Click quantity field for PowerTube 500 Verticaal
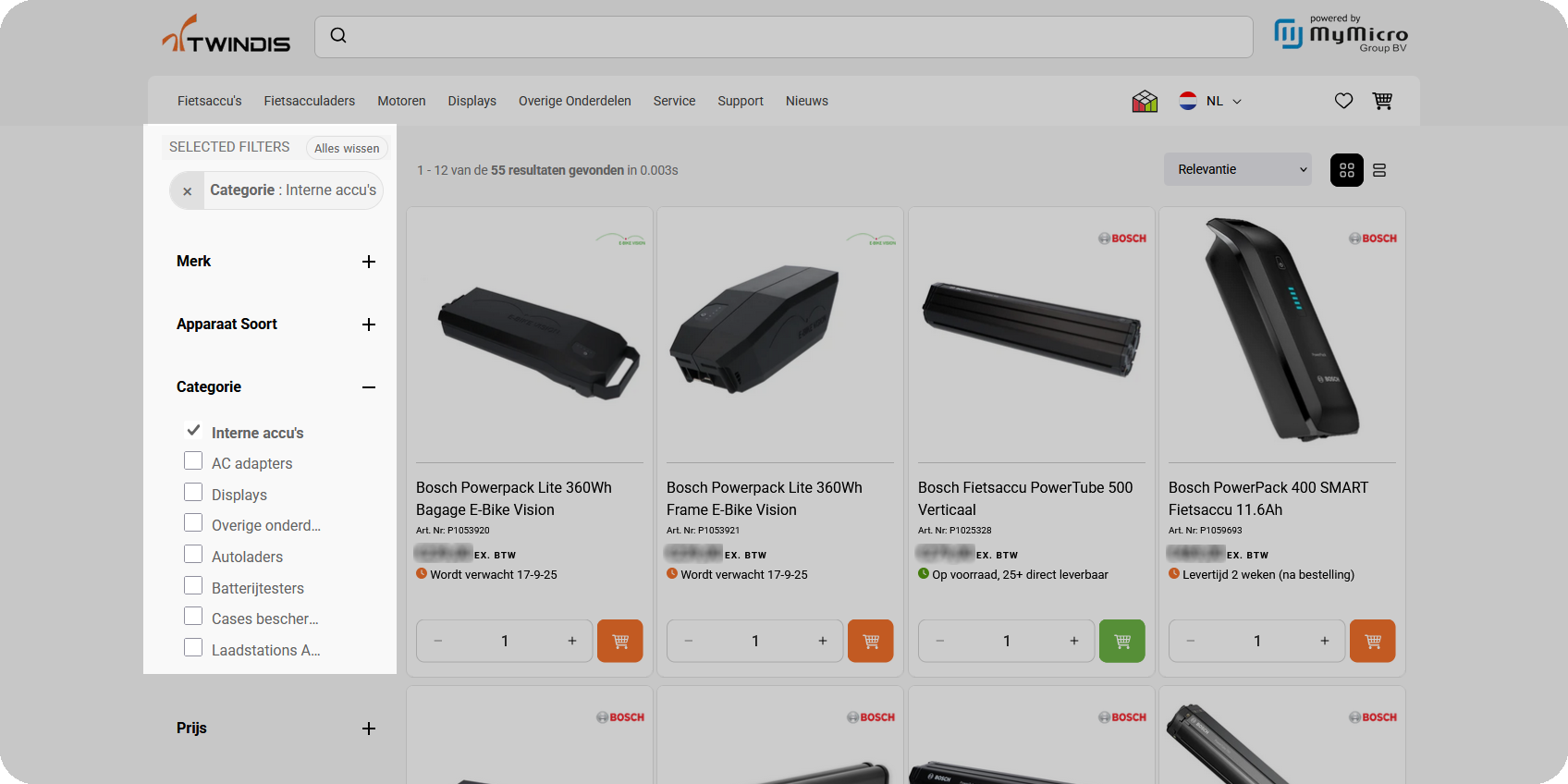This screenshot has height=784, width=1568. pos(1007,641)
